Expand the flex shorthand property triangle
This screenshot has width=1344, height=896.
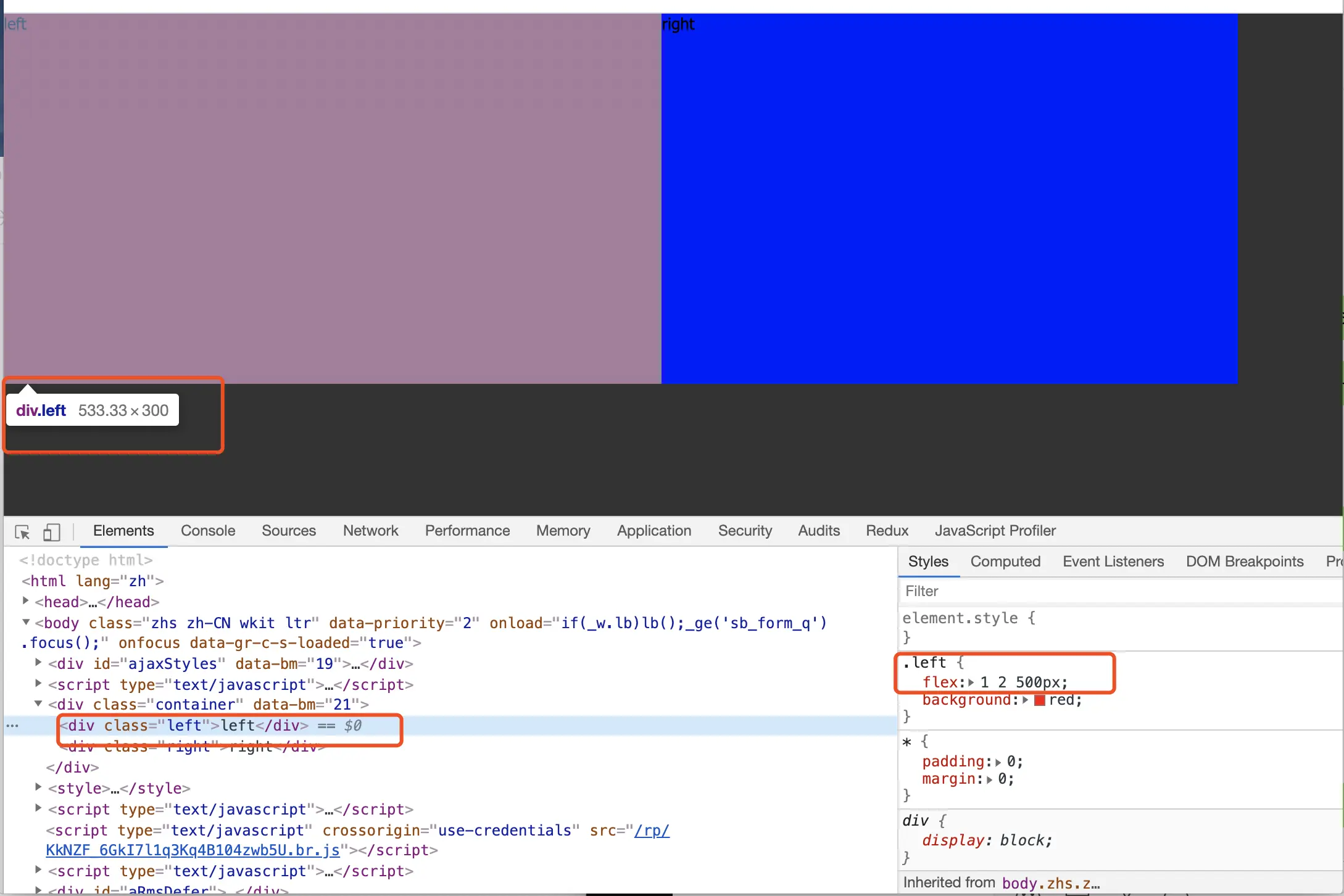pos(971,682)
